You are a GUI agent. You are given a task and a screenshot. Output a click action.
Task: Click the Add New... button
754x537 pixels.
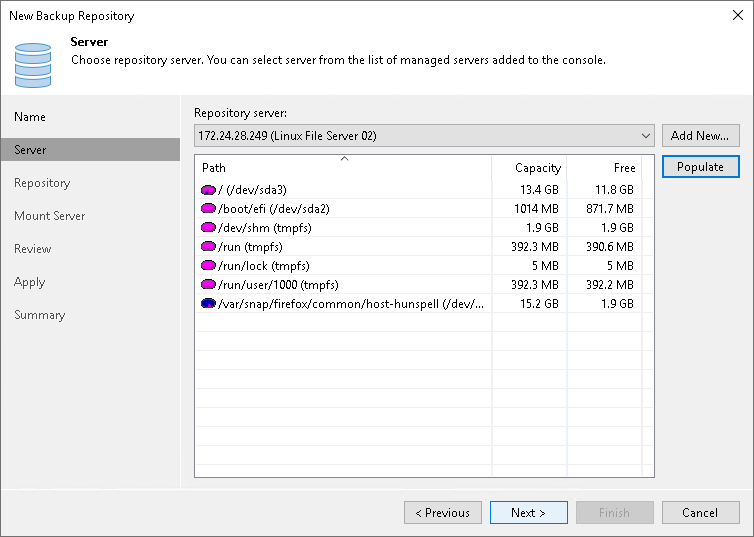point(700,135)
